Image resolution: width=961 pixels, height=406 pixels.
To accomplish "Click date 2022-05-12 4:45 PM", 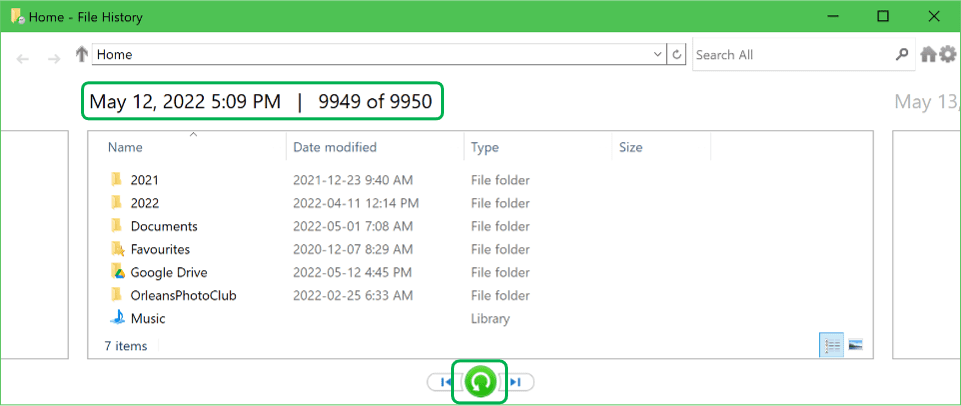I will point(352,272).
